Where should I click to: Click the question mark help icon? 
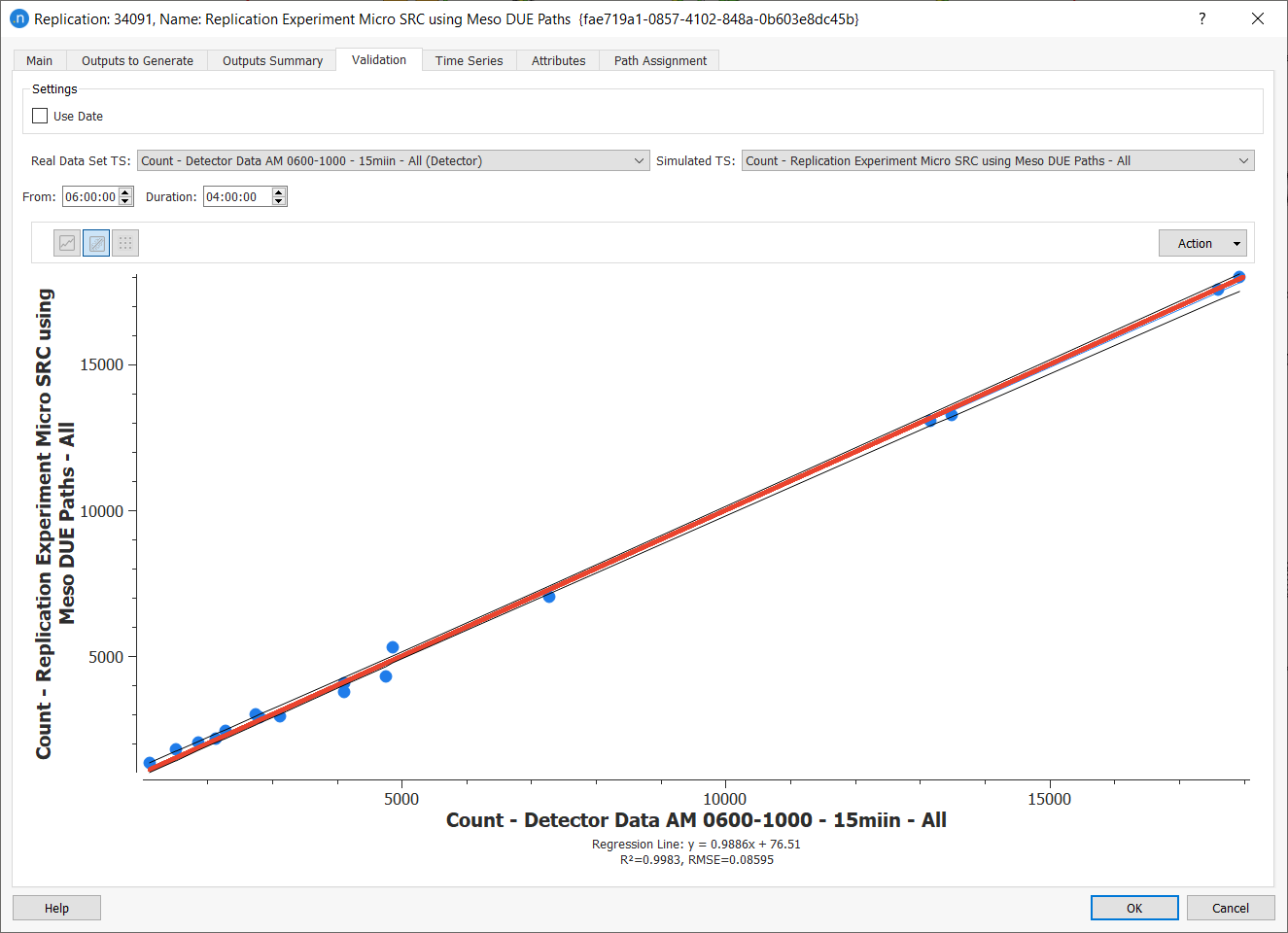pyautogui.click(x=1202, y=18)
